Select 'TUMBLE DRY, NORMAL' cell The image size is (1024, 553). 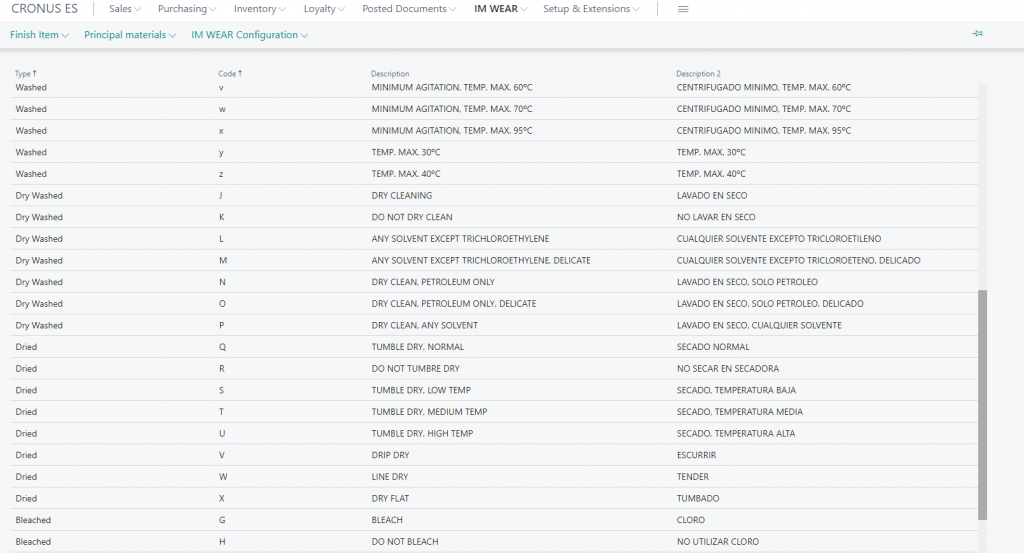point(418,346)
